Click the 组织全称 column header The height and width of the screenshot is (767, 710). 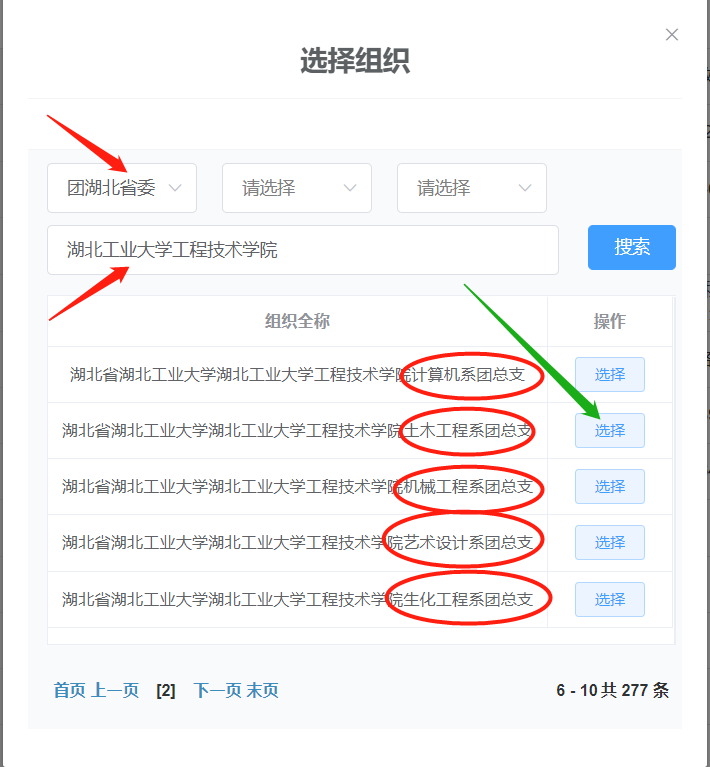pos(297,321)
